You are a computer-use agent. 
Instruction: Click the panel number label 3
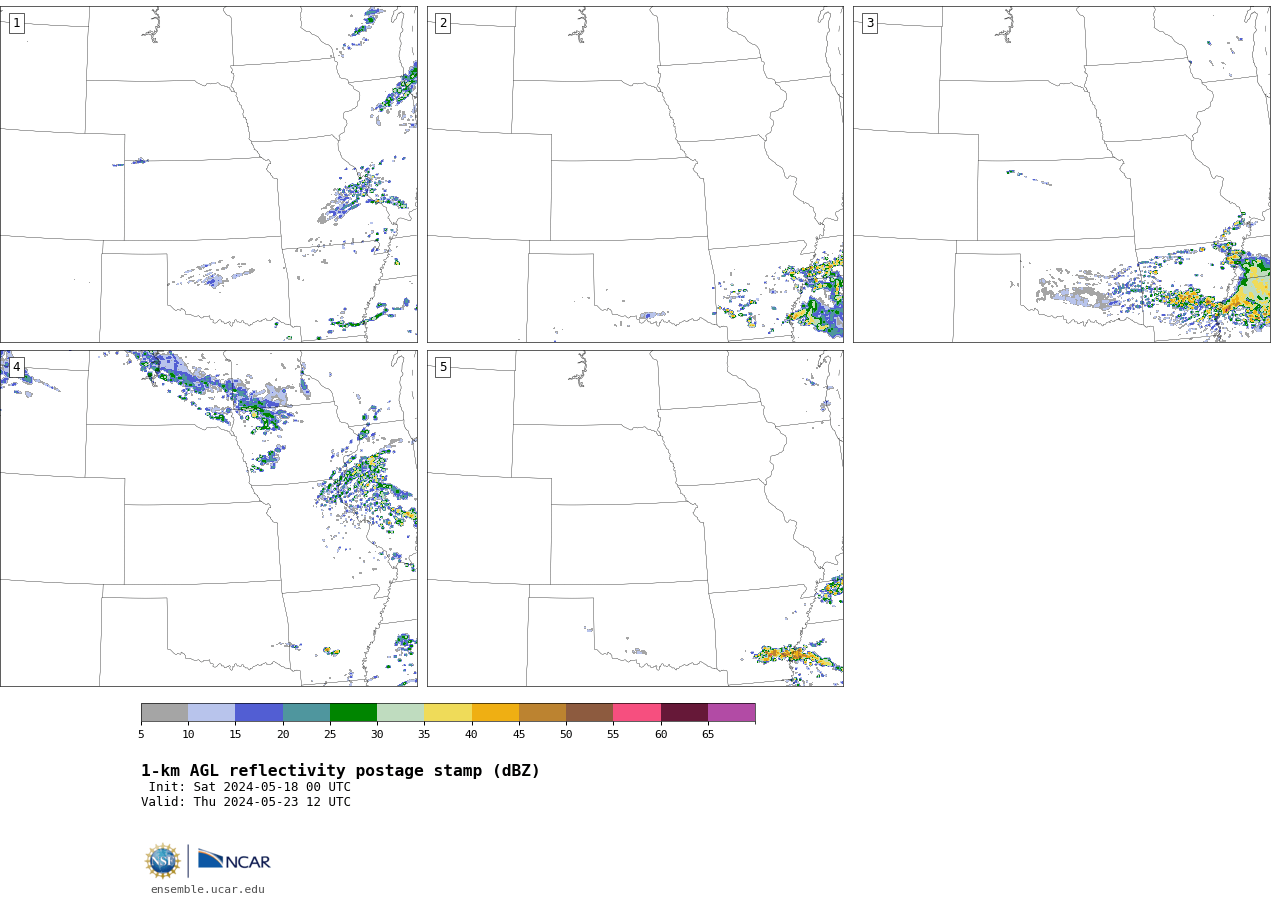tap(869, 23)
